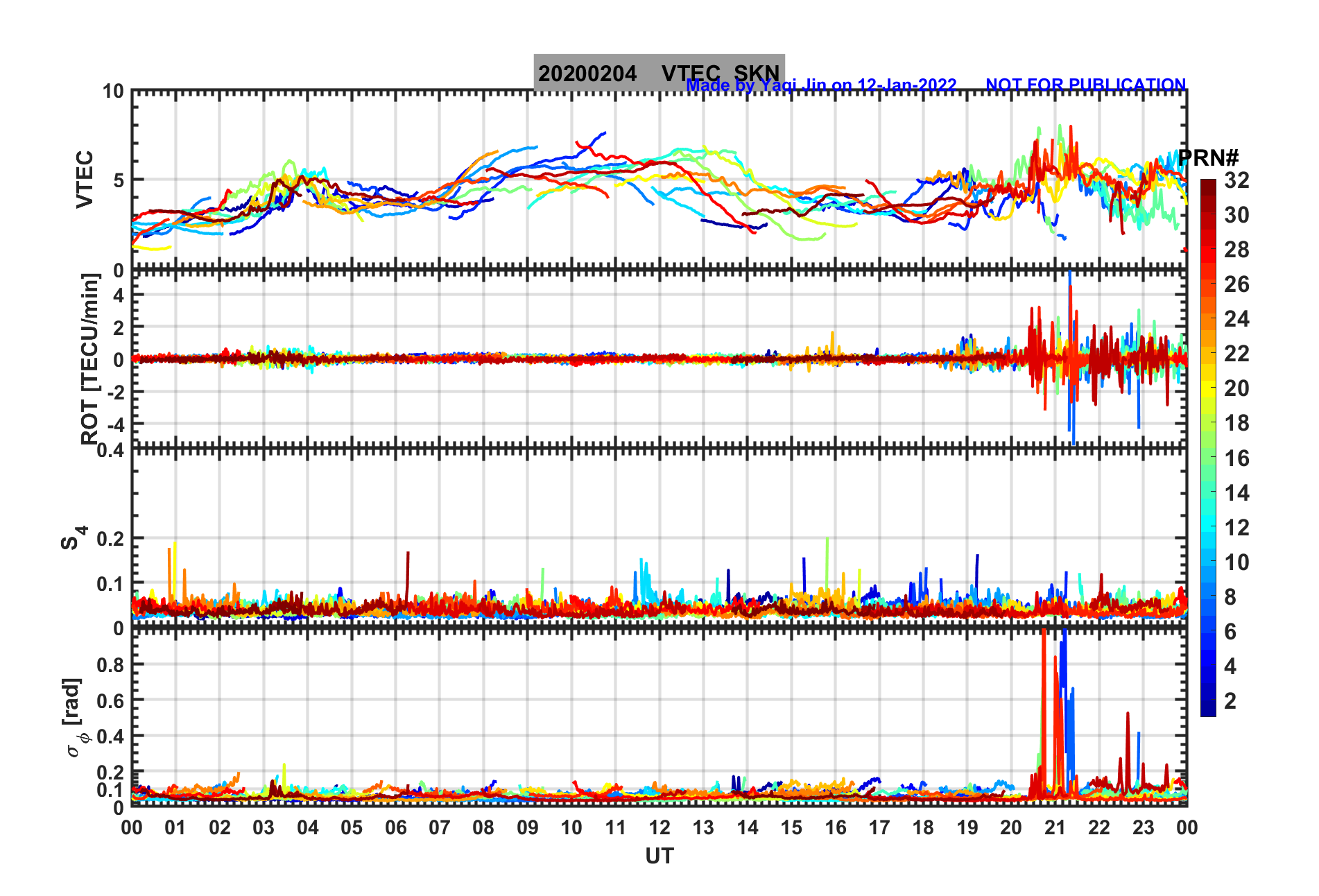Click the sigma-phi plot panel
Image resolution: width=1319 pixels, height=896 pixels.
coord(659,718)
